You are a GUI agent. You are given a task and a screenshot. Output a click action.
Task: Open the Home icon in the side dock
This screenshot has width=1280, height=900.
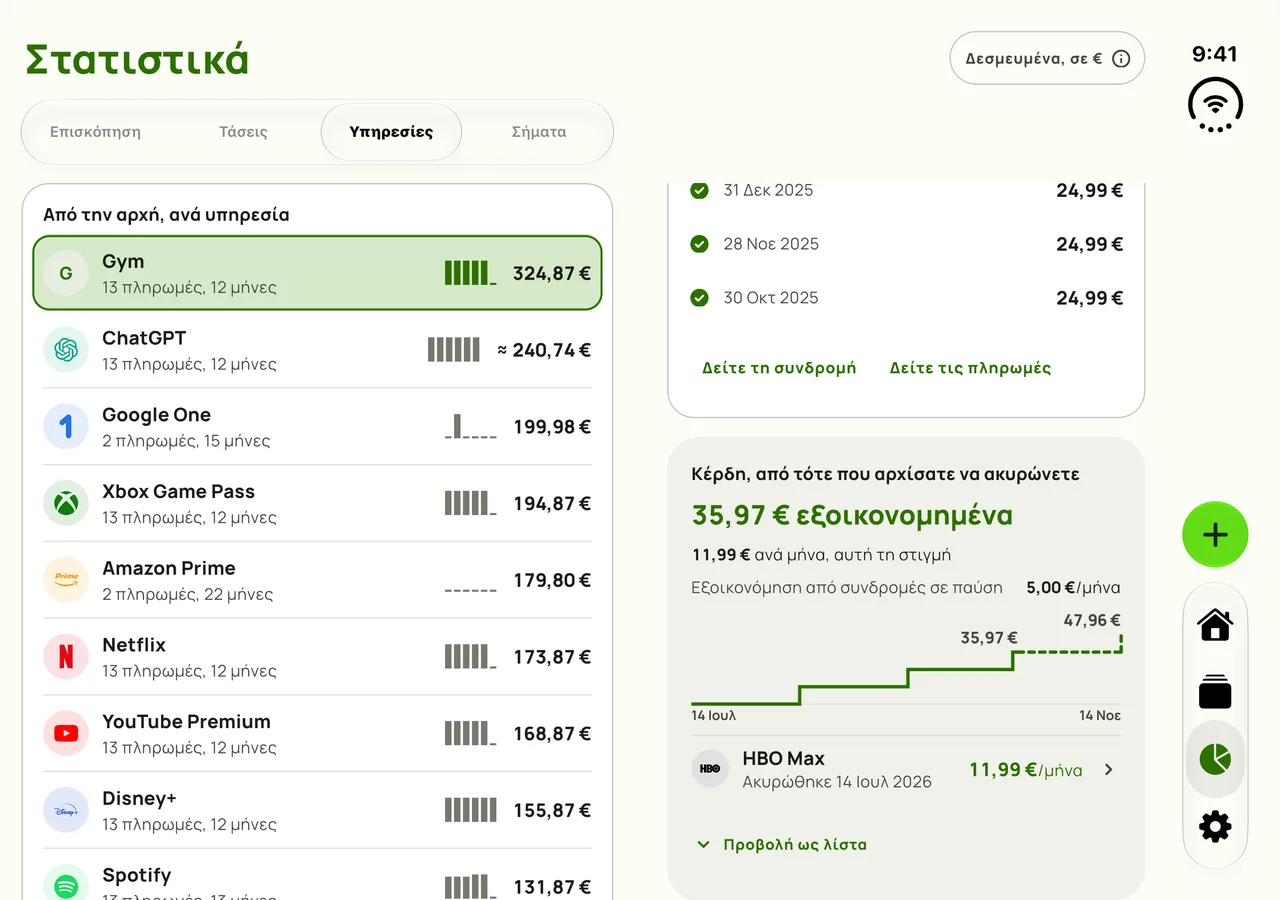point(1215,625)
